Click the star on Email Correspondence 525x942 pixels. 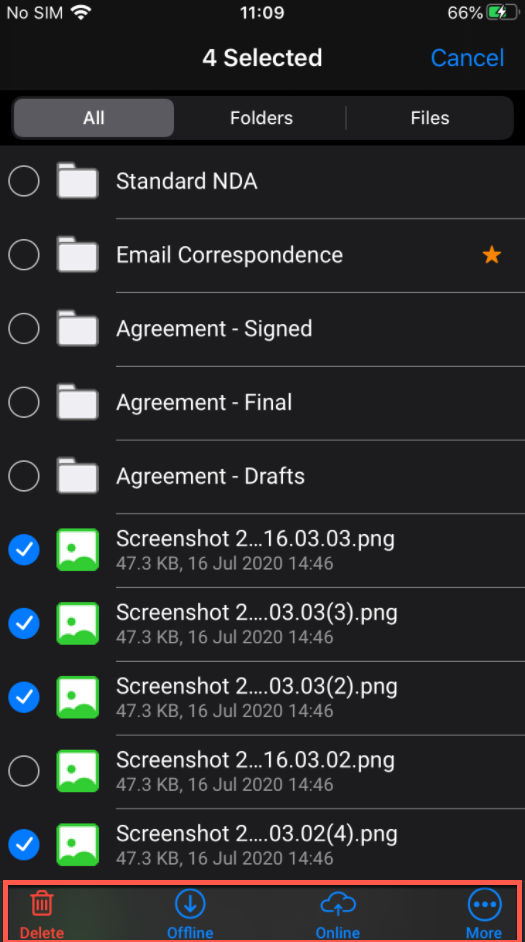point(491,255)
